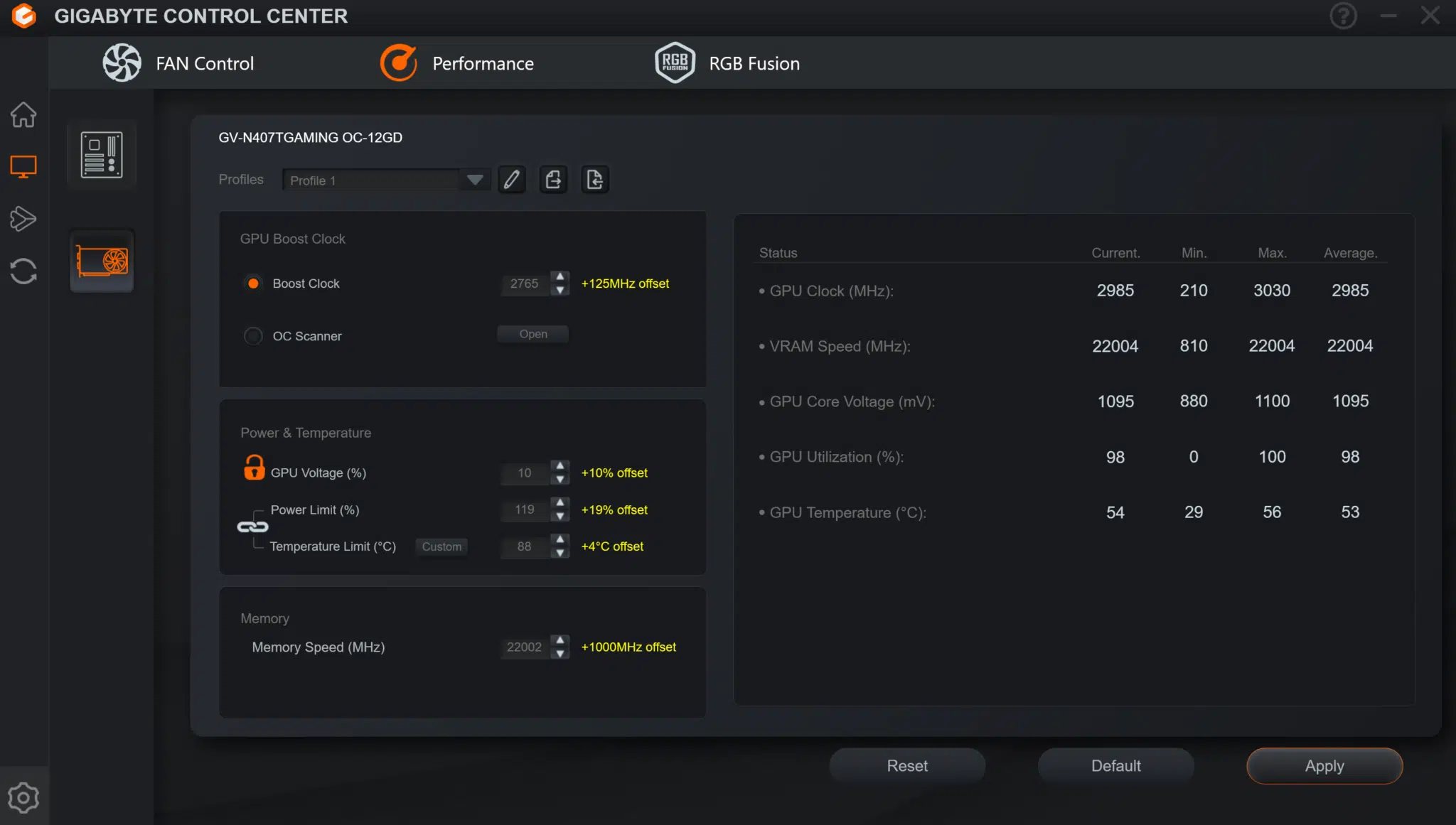Click the Custom temperature limit button

(x=441, y=546)
